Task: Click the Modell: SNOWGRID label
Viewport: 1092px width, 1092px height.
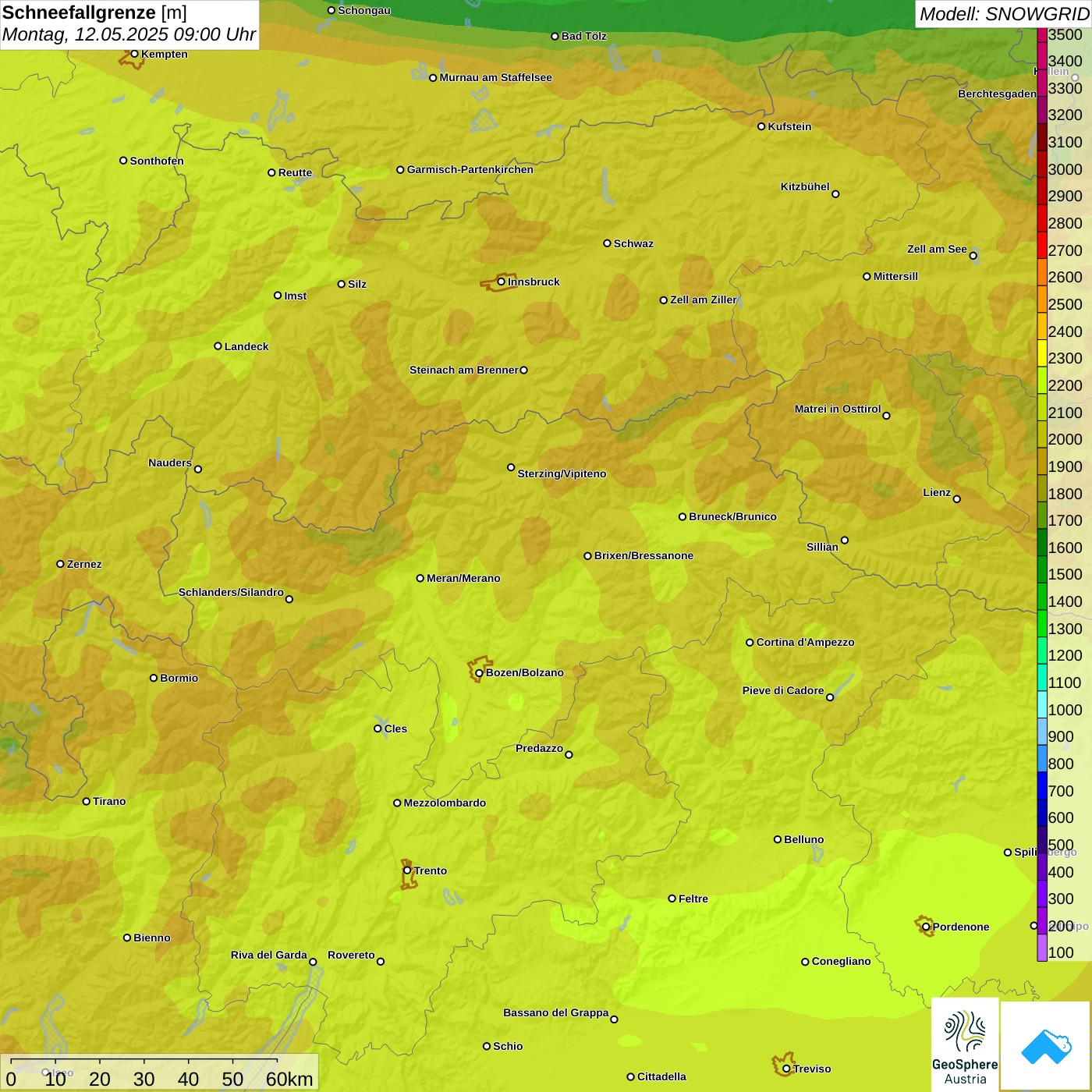Action: click(x=1004, y=14)
